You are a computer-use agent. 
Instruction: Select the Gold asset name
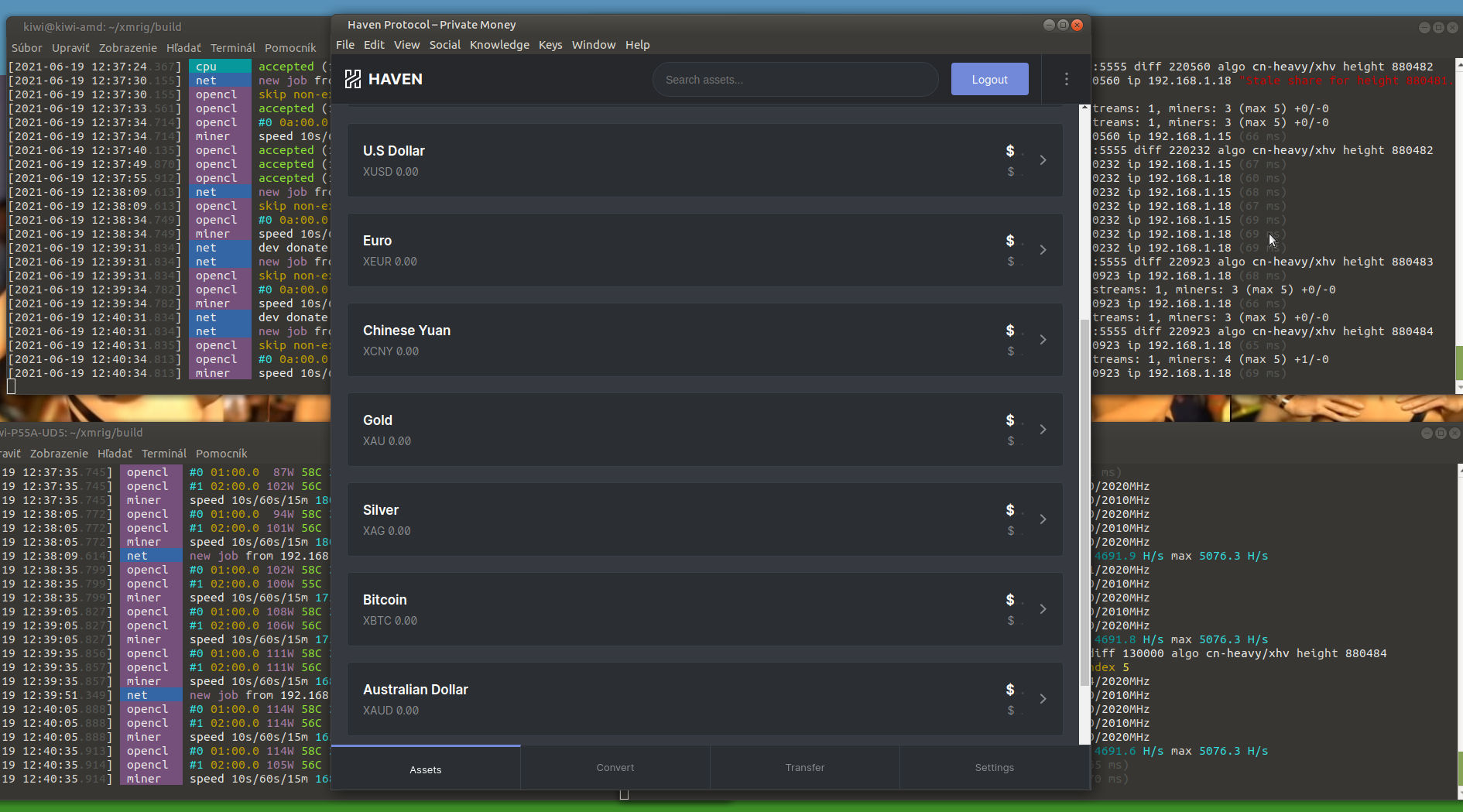coord(378,420)
